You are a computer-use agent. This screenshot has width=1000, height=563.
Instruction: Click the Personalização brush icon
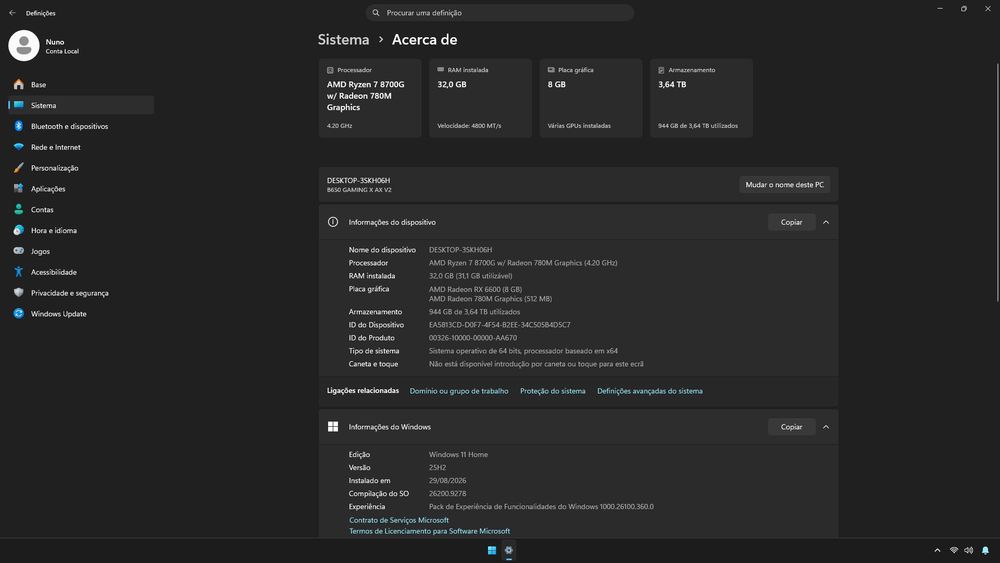point(18,168)
